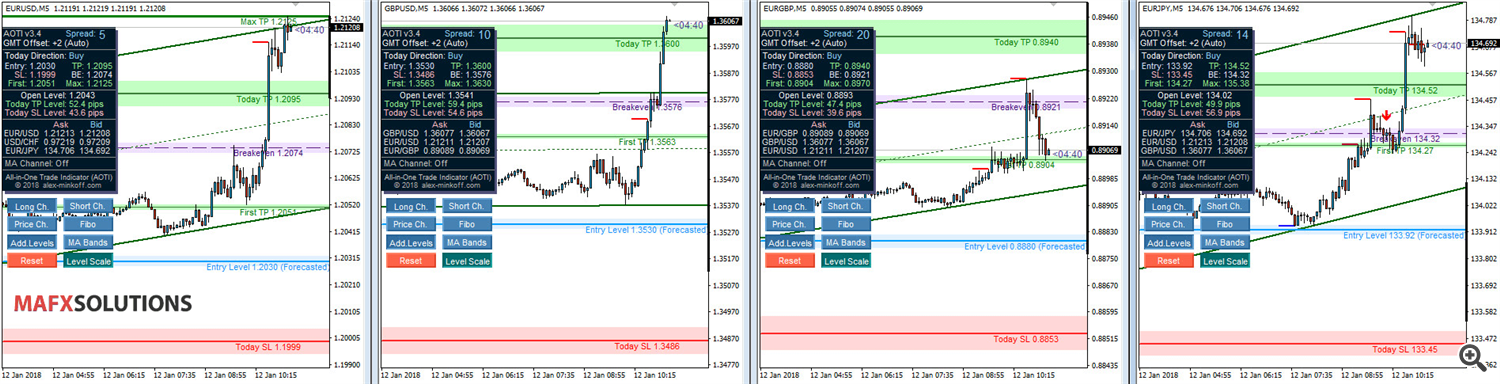The width and height of the screenshot is (1500, 384).
Task: Click the EURJPY,M5 chart title
Action: pyautogui.click(x=1163, y=8)
